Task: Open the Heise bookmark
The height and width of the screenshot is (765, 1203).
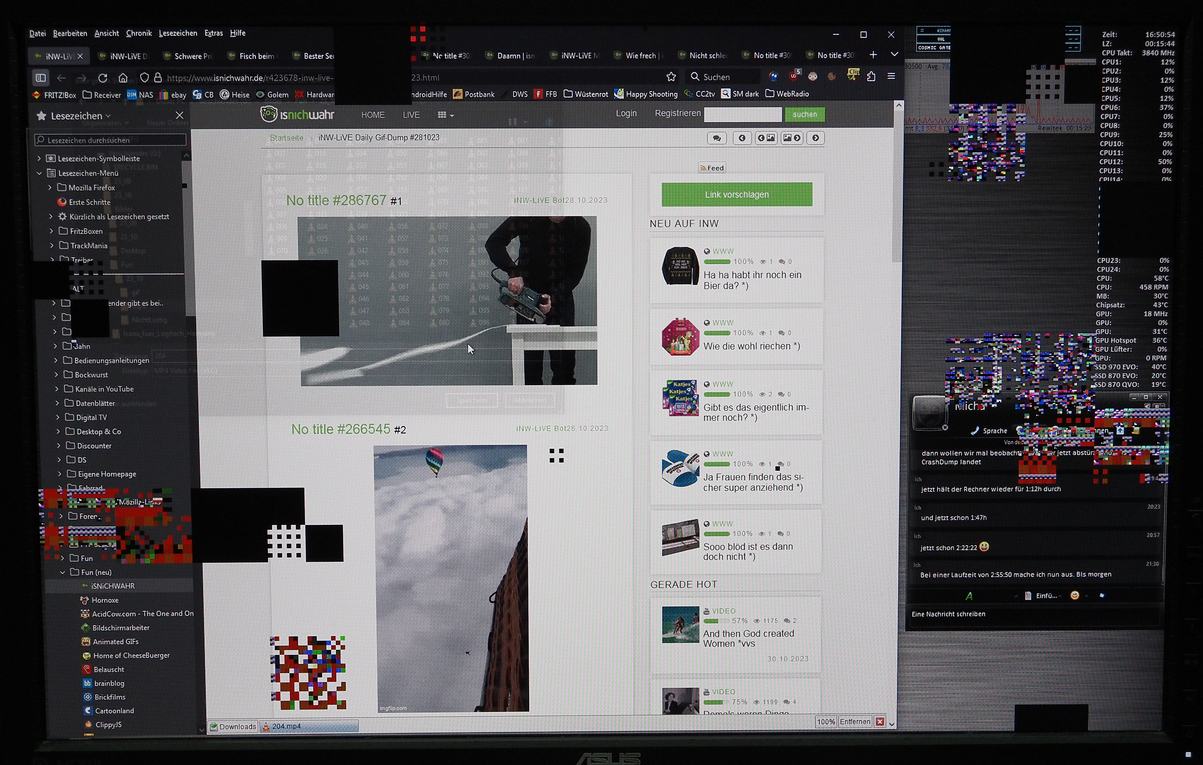Action: click(235, 95)
